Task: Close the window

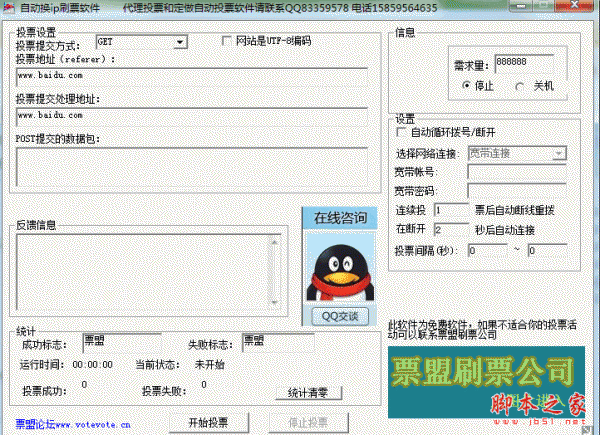Action: [x=574, y=5]
